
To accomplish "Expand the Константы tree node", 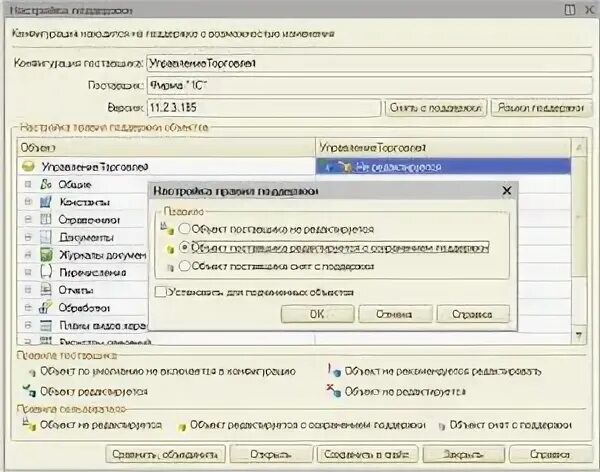I will tap(28, 202).
